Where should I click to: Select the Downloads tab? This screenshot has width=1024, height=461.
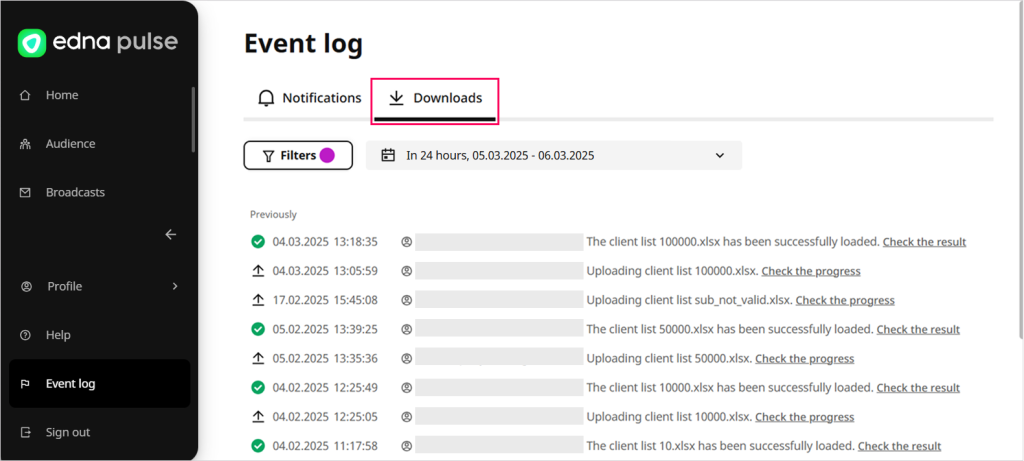pos(435,98)
